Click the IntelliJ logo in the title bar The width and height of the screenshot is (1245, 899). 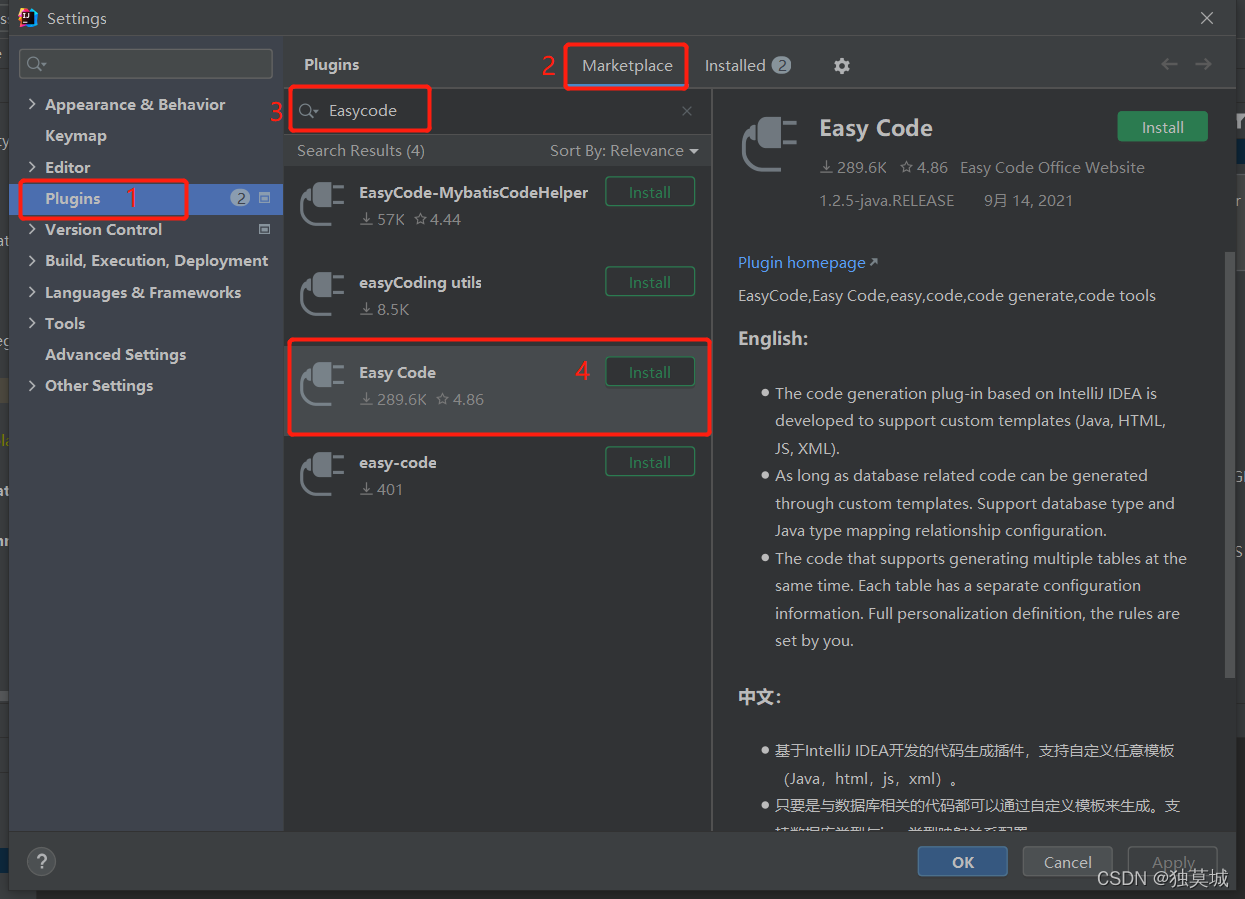coord(28,18)
